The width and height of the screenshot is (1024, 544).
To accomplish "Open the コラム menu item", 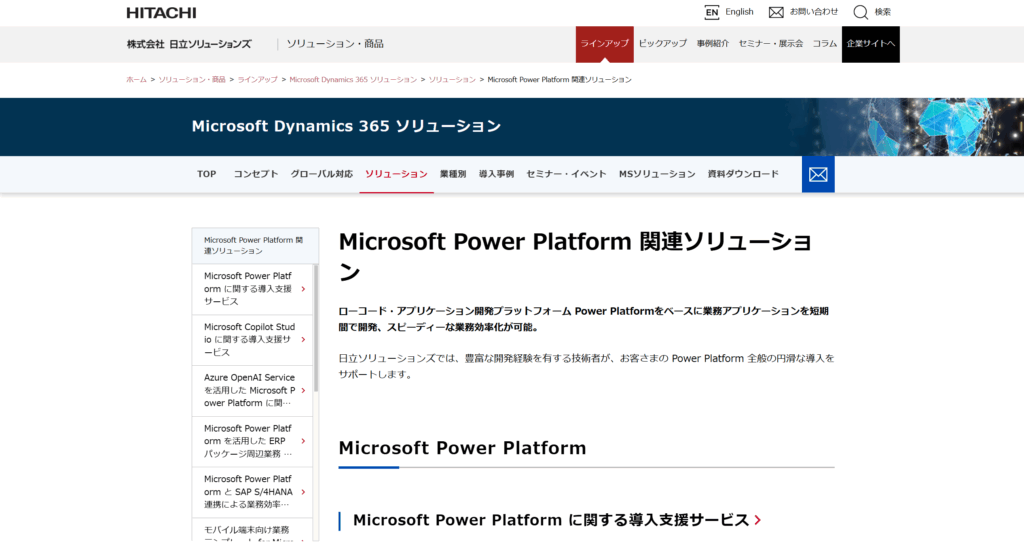I will [x=824, y=44].
